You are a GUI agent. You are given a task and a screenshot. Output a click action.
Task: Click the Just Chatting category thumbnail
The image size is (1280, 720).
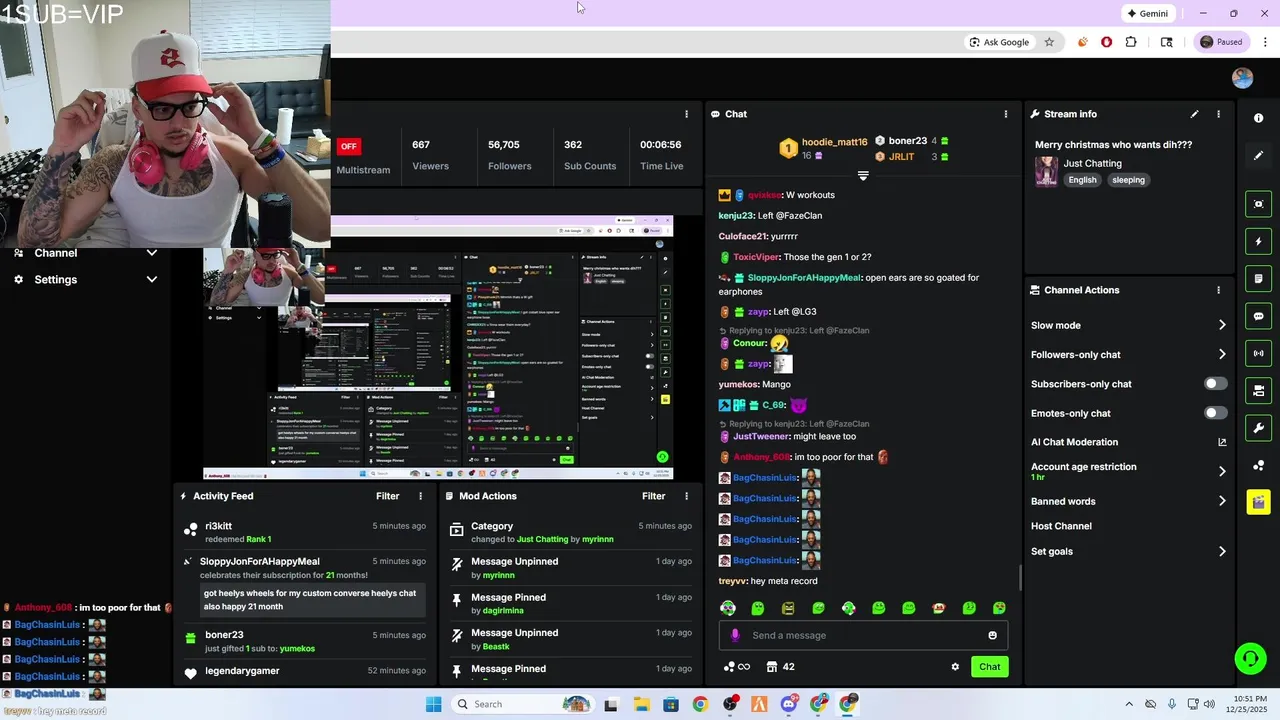point(1046,171)
